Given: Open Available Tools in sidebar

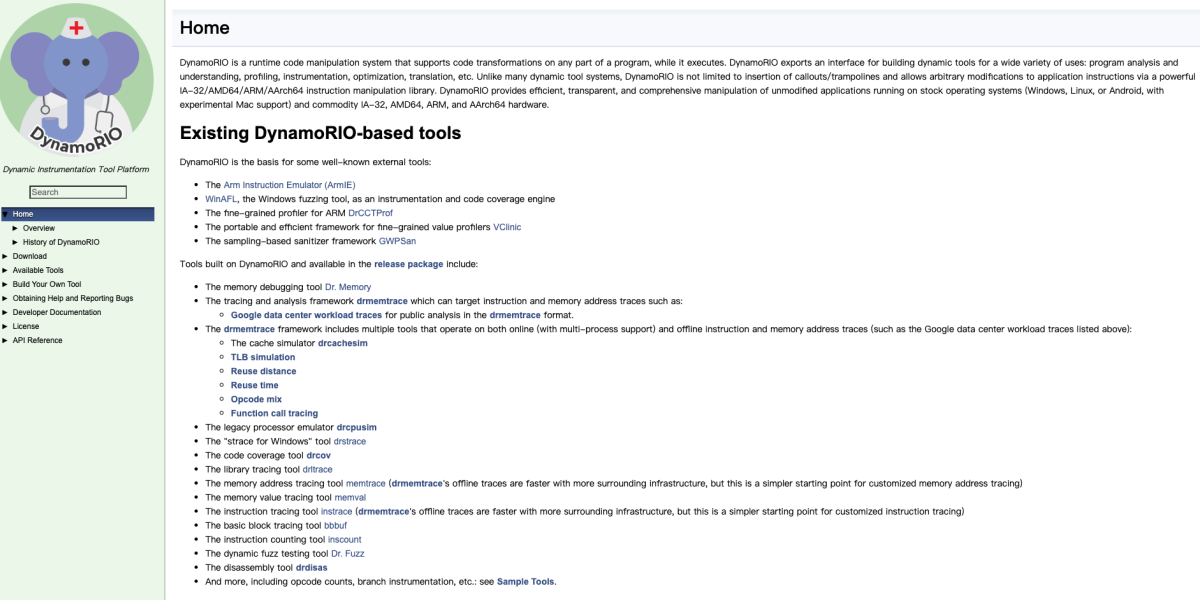Looking at the screenshot, I should pos(38,270).
